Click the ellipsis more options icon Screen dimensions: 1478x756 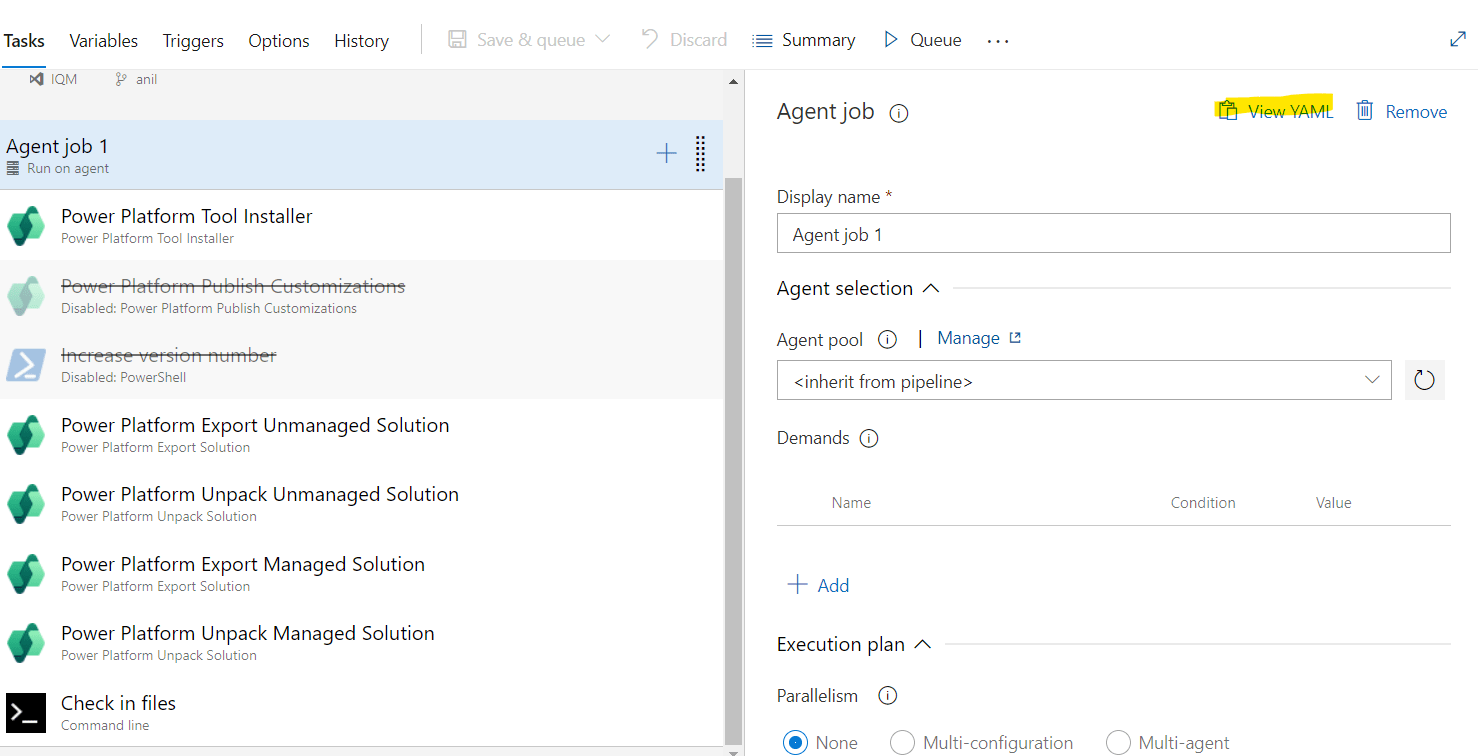[997, 39]
